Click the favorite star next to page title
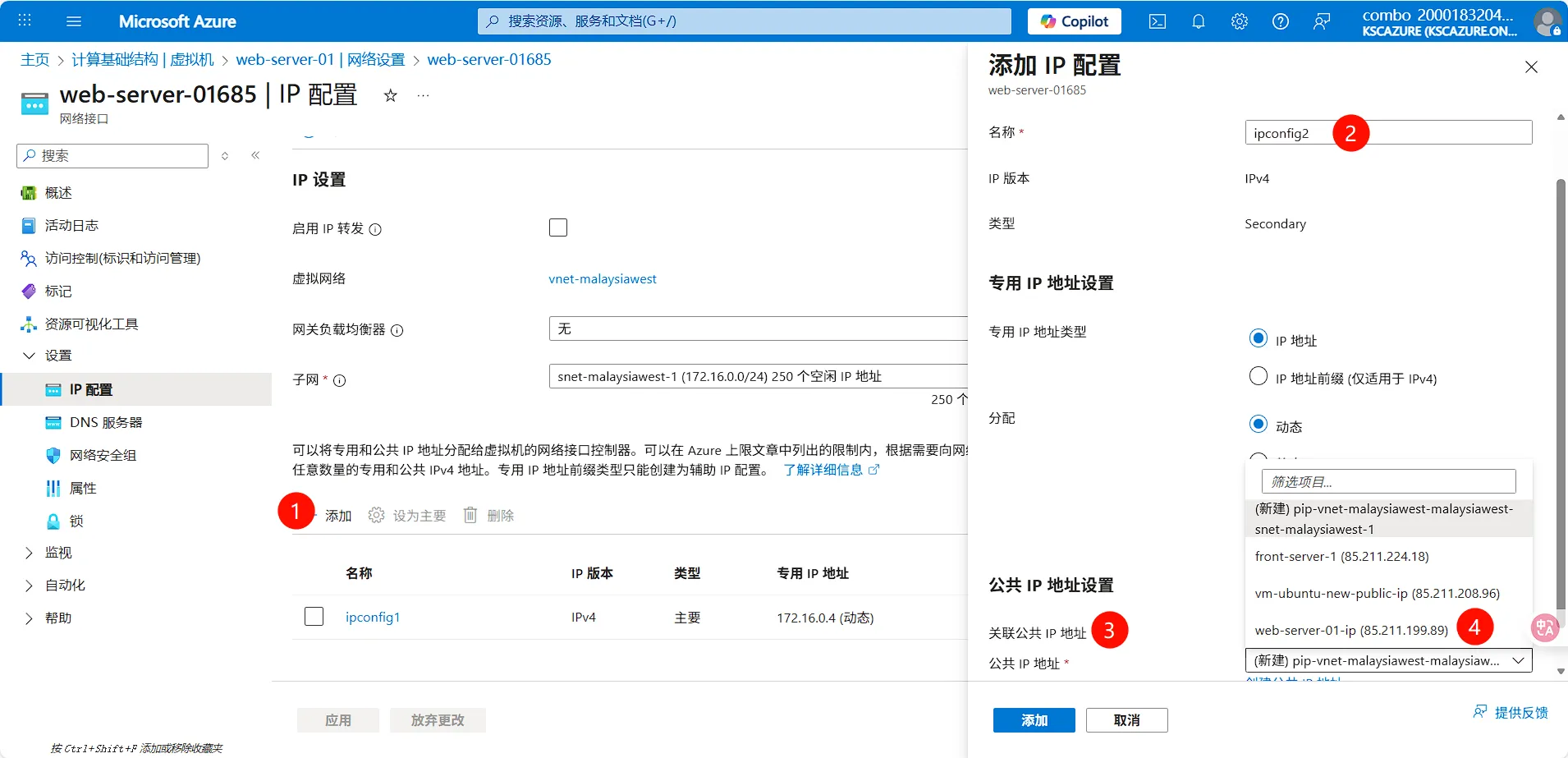Image resolution: width=1568 pixels, height=758 pixels. (390, 95)
